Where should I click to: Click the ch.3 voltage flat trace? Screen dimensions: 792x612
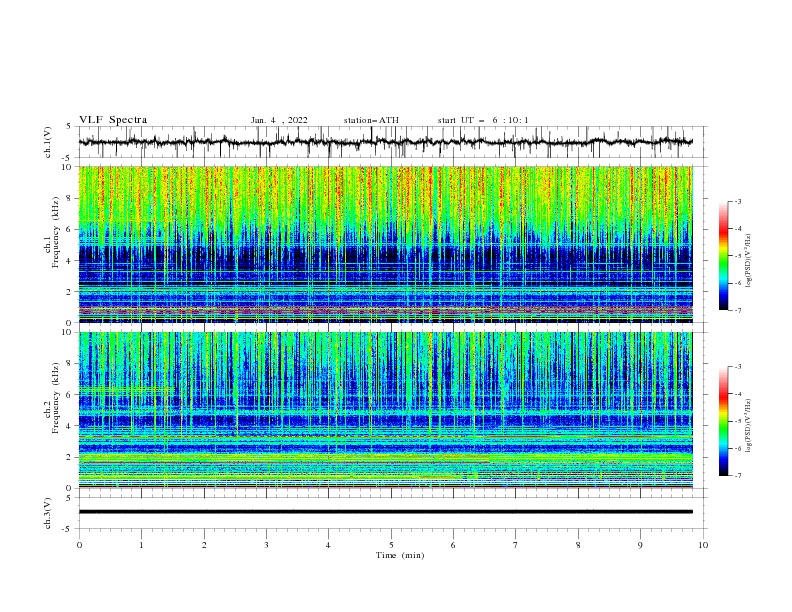(x=385, y=512)
